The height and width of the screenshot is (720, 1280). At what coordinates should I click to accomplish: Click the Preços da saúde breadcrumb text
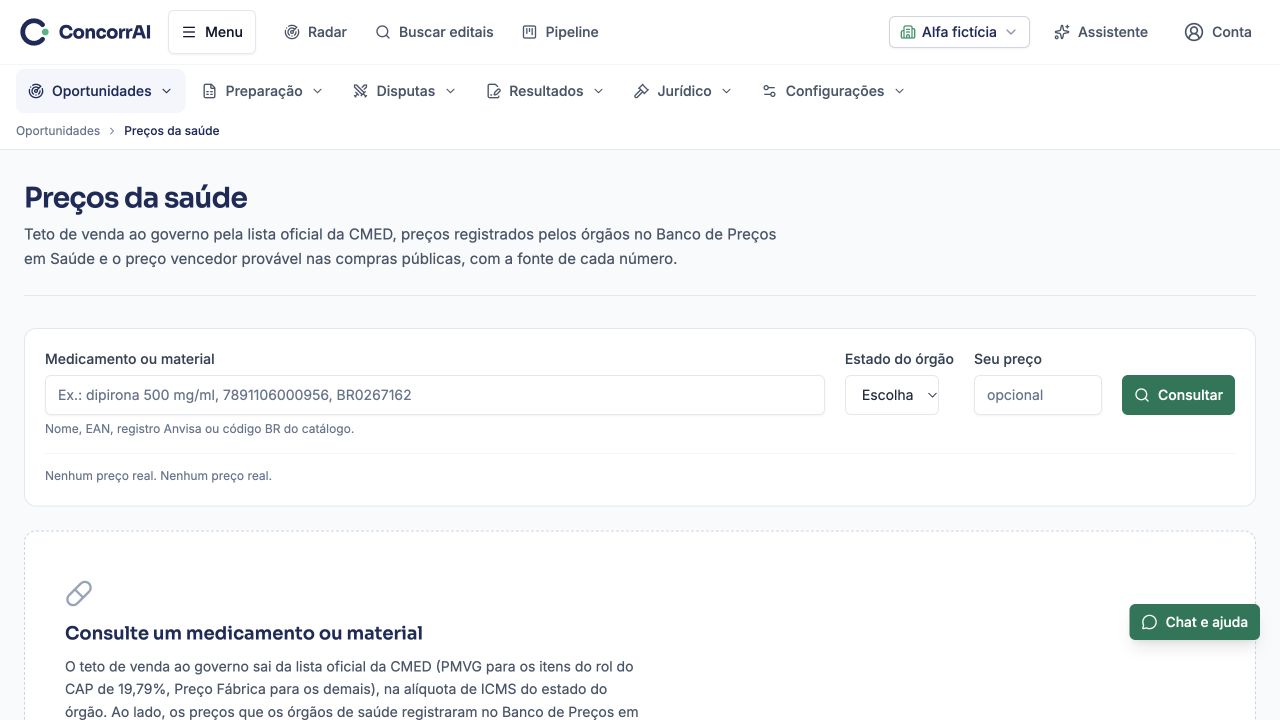pos(172,131)
